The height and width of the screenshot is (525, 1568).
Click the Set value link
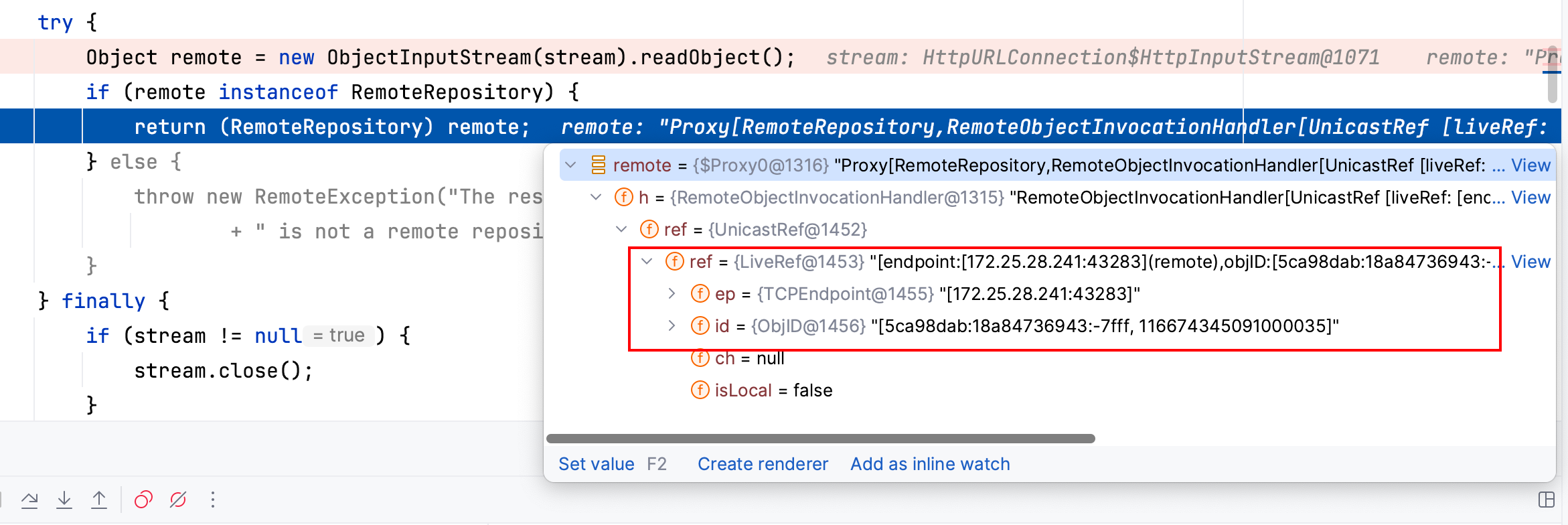597,464
